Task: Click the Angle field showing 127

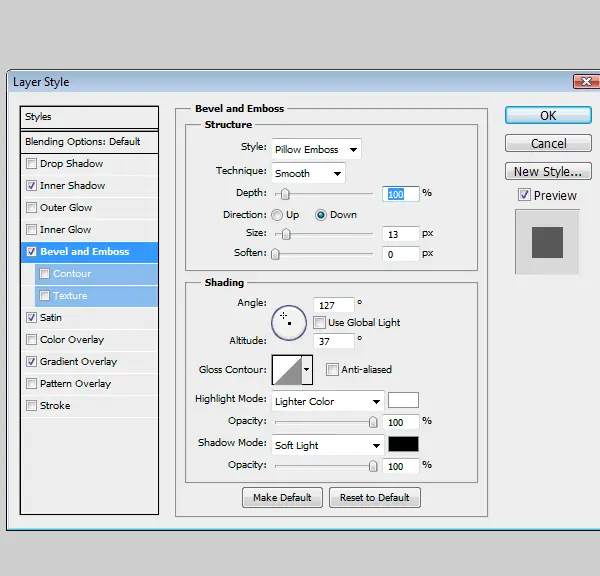Action: click(x=334, y=305)
